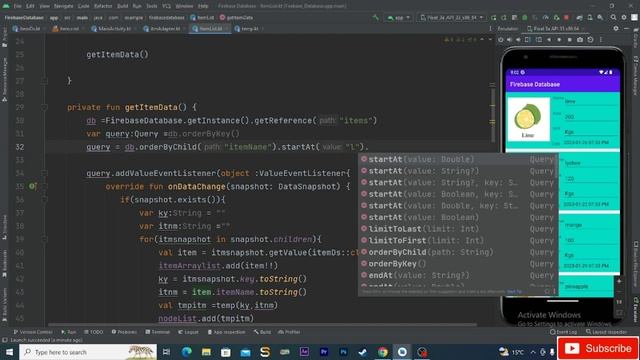Open the Tools menu
640x360 pixels.
pos(152,6)
